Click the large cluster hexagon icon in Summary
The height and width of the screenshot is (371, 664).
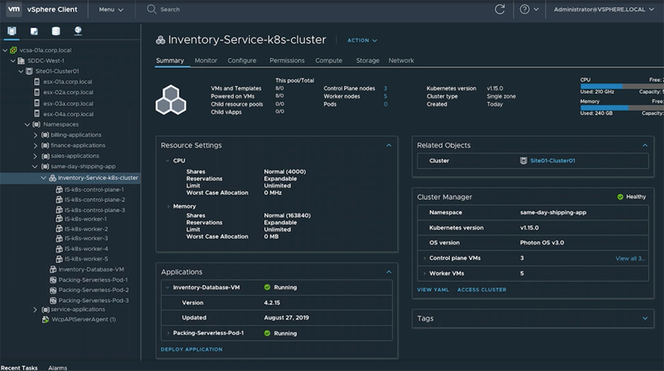[171, 100]
